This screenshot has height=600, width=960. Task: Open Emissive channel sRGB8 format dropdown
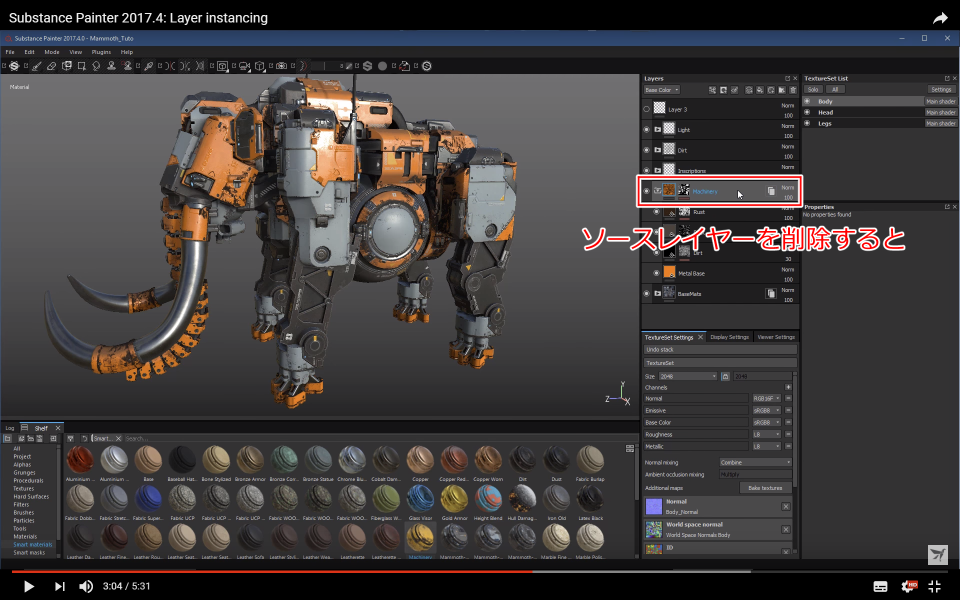[x=767, y=410]
